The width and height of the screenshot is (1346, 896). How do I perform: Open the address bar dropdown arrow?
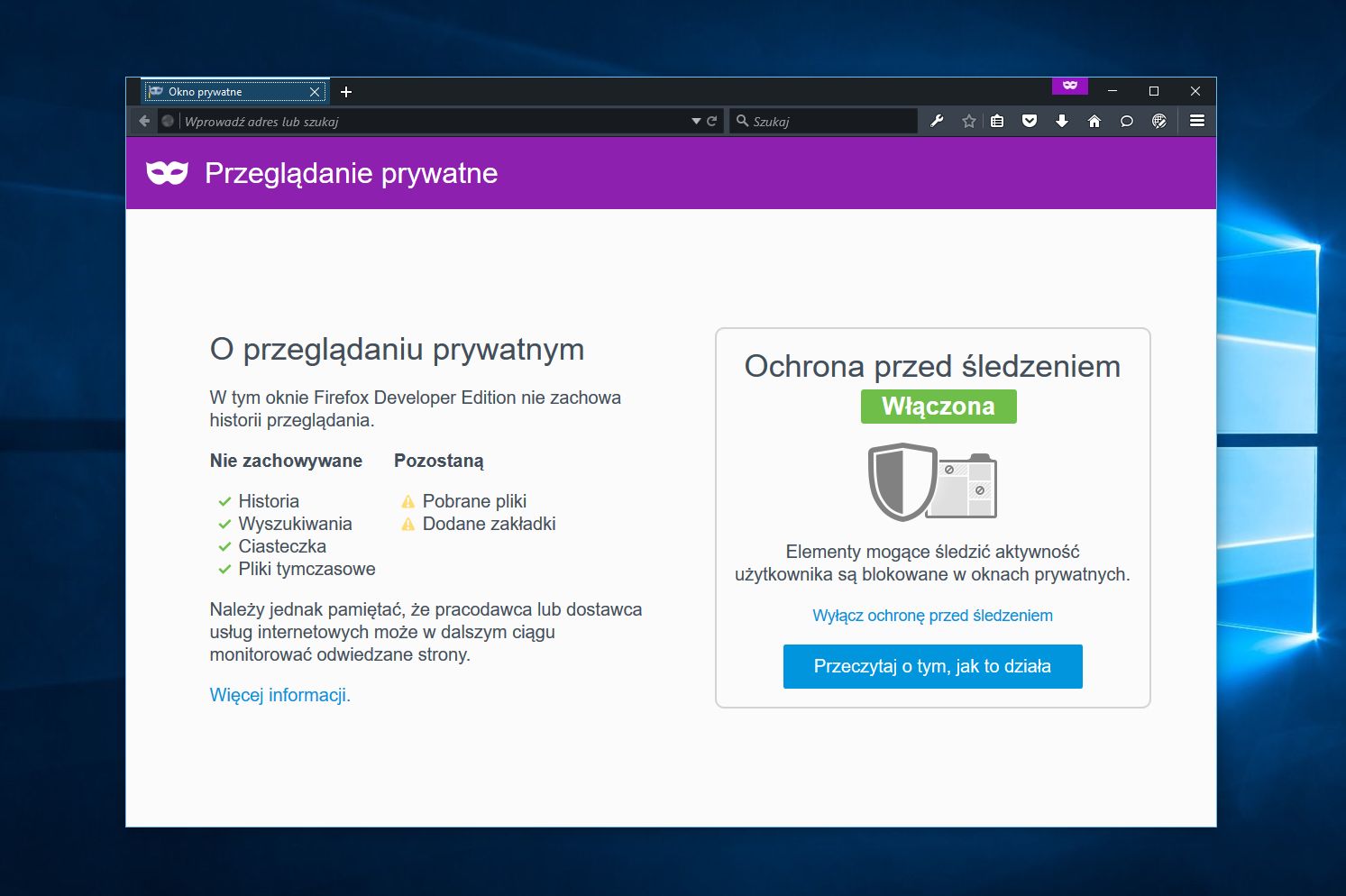tap(695, 120)
